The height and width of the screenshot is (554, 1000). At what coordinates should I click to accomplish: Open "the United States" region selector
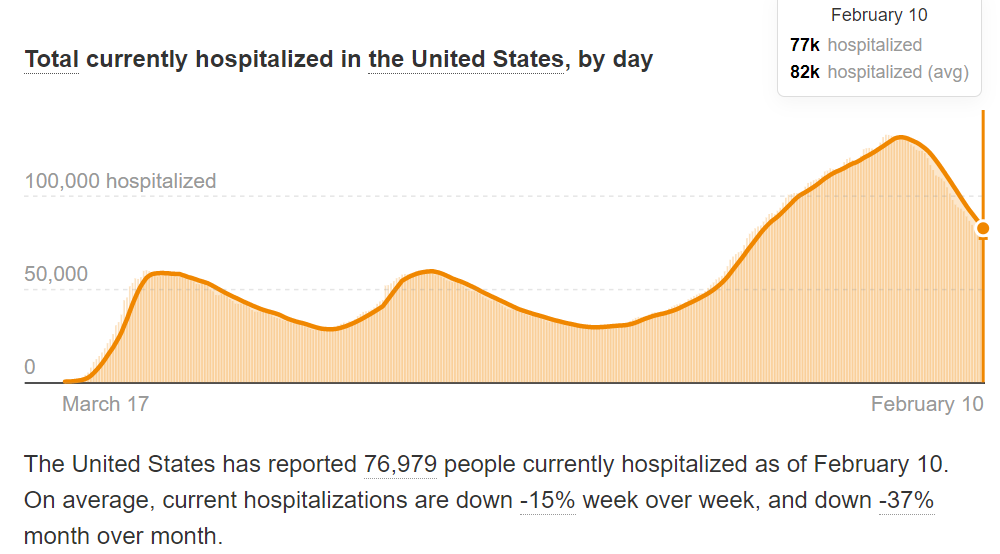[465, 60]
